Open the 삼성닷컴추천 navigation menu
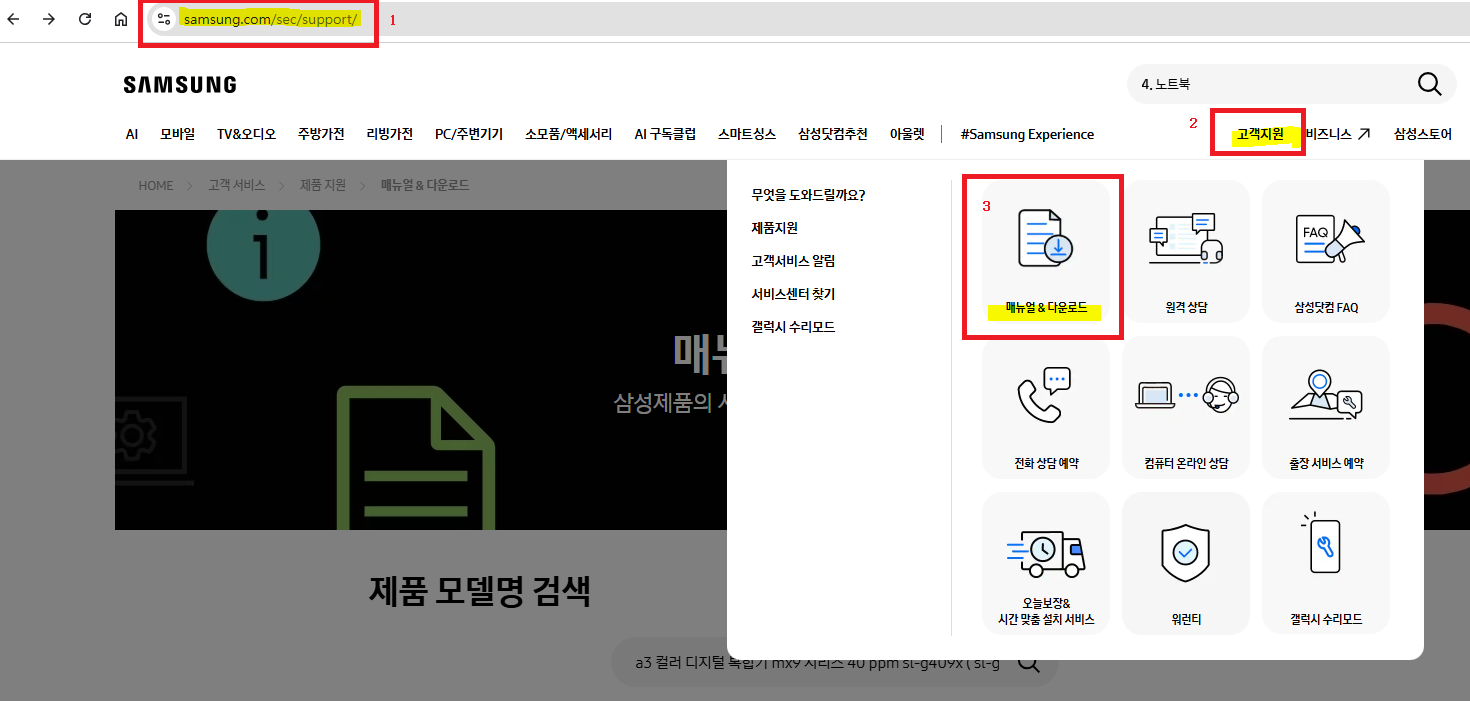1470x701 pixels. (833, 134)
